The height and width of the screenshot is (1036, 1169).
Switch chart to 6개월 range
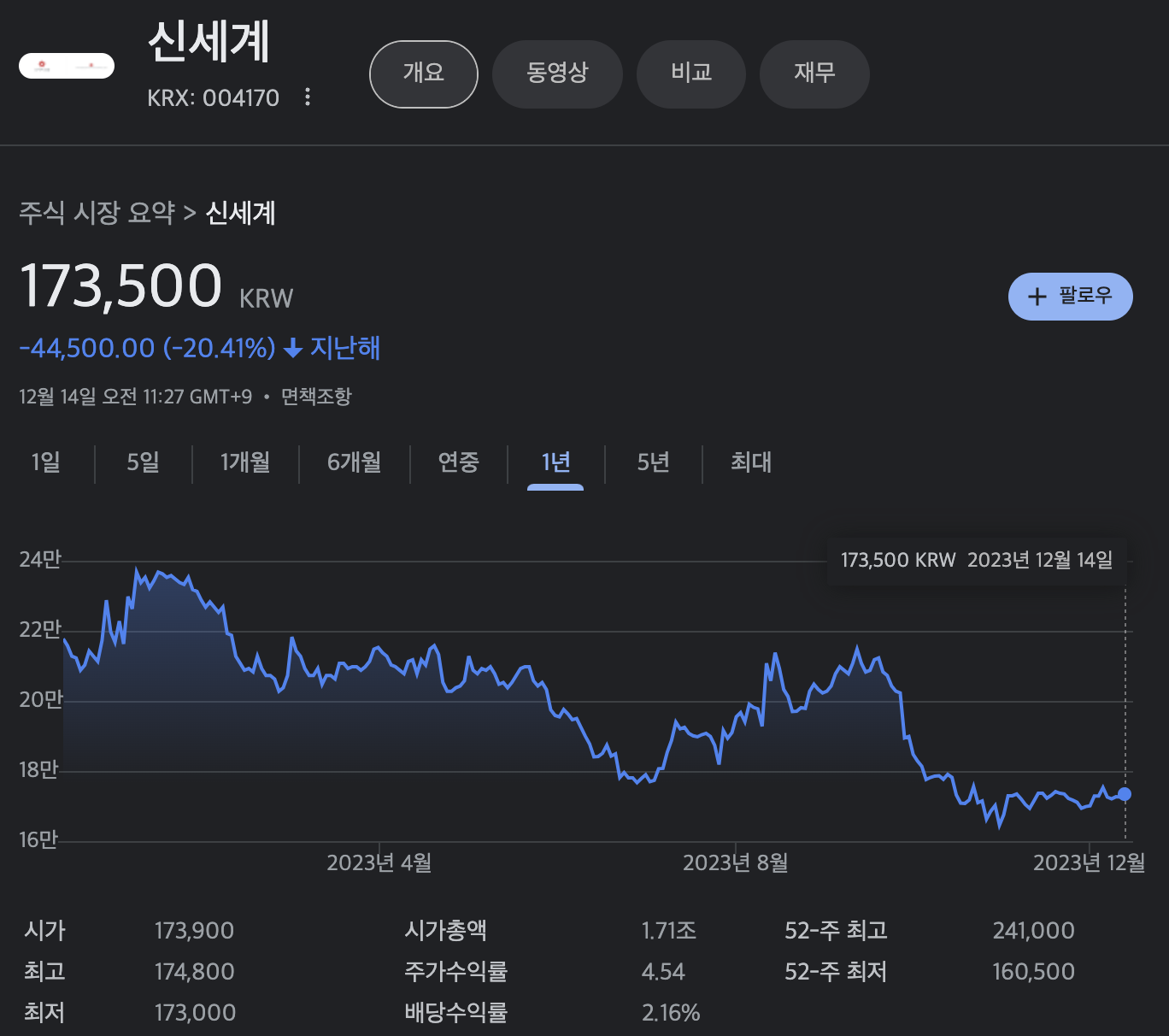coord(354,462)
